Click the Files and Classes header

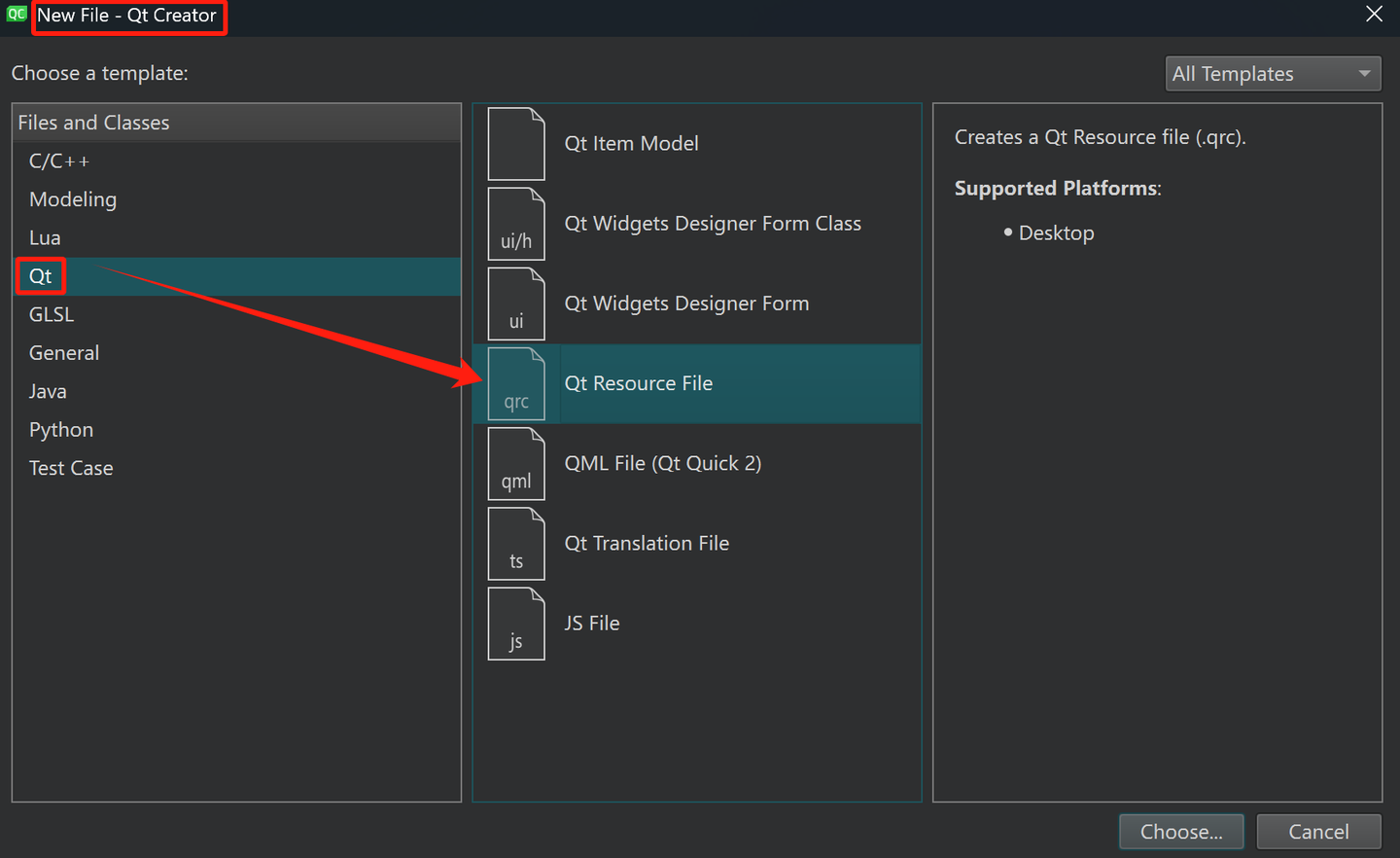236,123
